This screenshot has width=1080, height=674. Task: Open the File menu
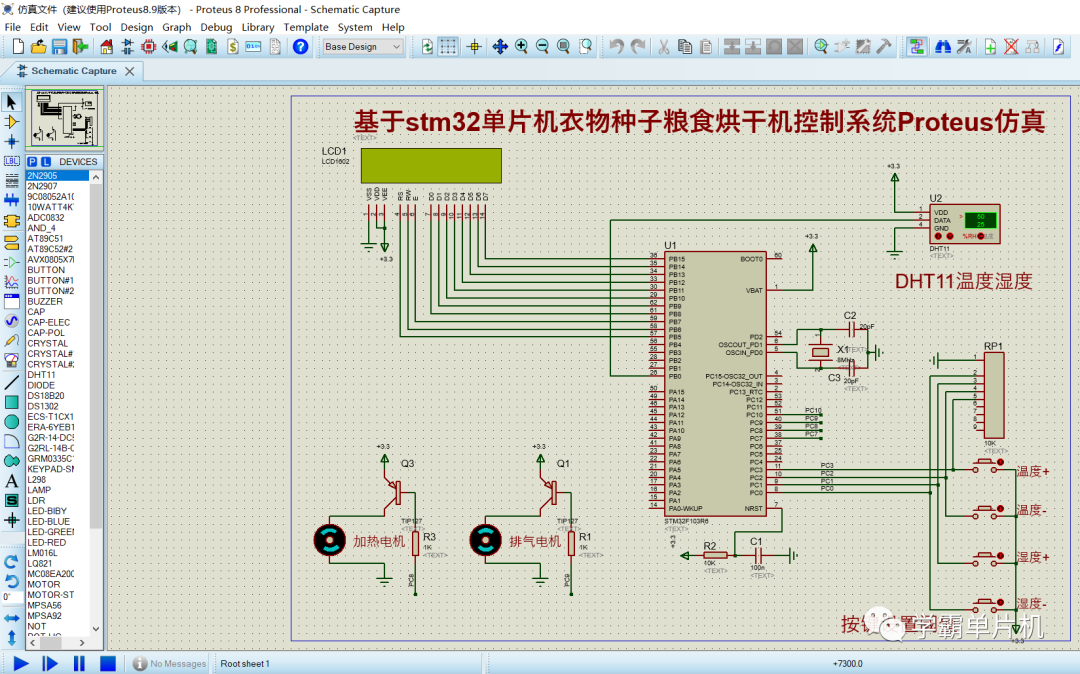[x=12, y=27]
